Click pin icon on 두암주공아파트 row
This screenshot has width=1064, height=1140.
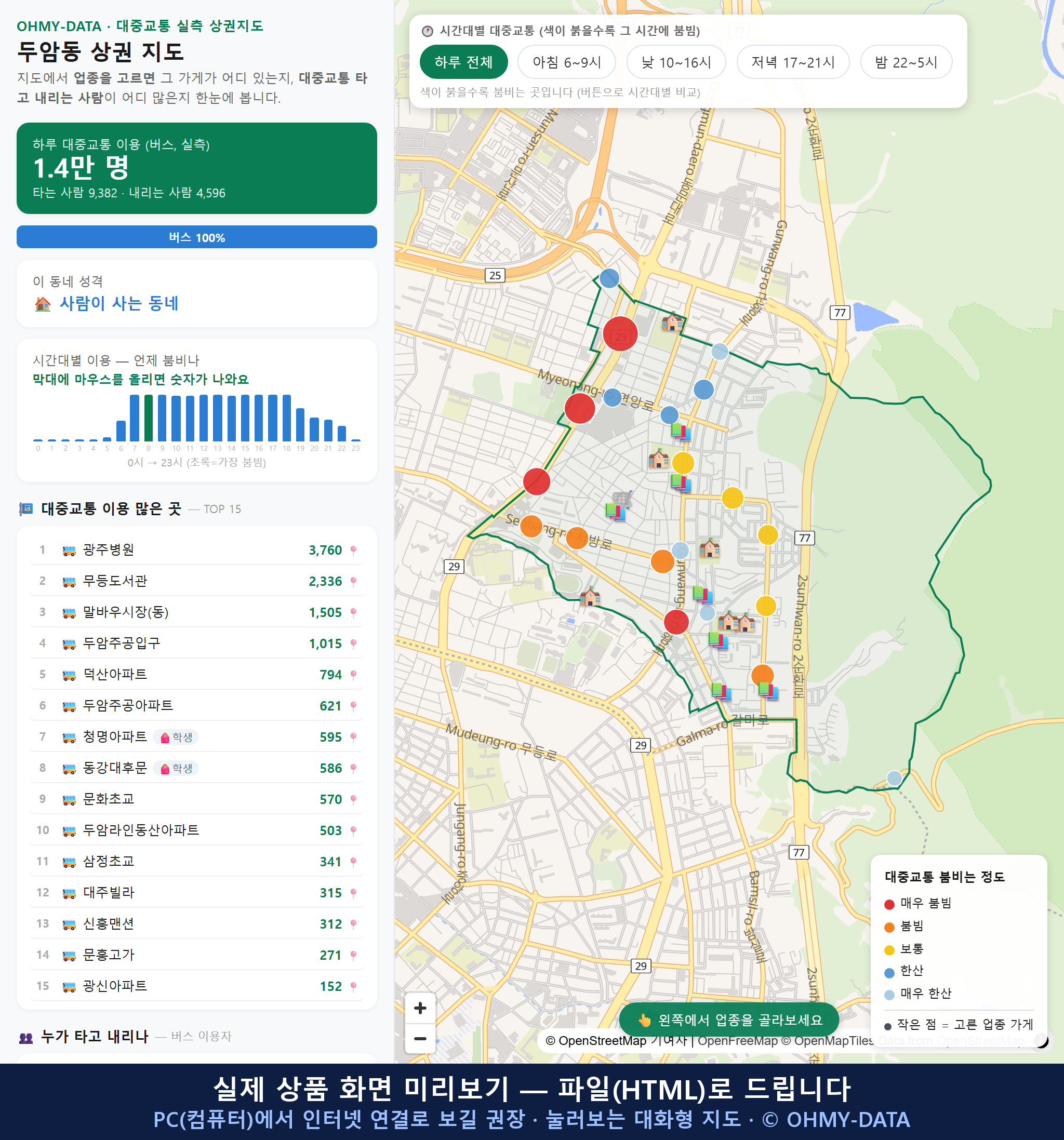353,706
